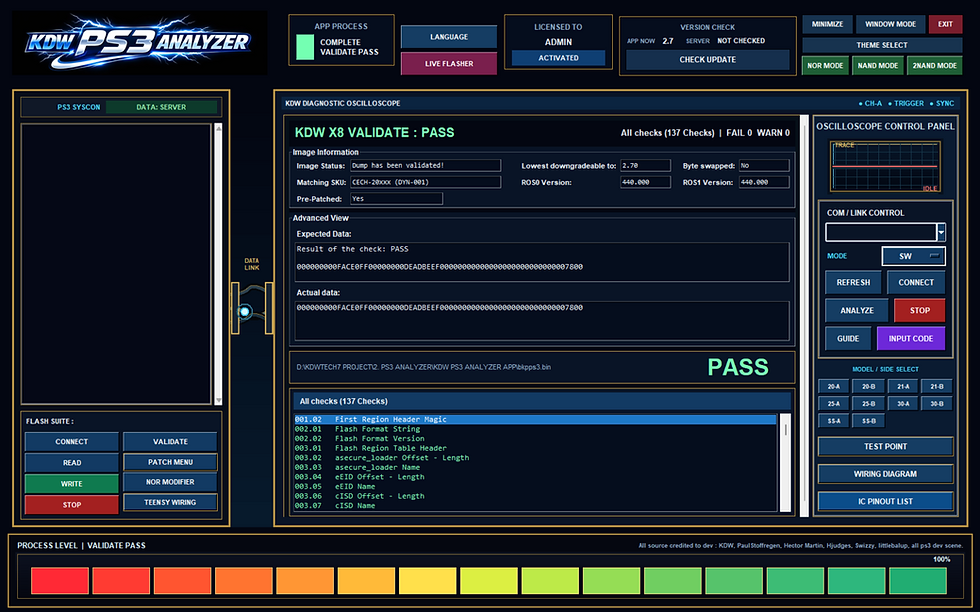This screenshot has height=612, width=980.
Task: Click the KDW PS3 Analyzer logo
Action: [139, 43]
